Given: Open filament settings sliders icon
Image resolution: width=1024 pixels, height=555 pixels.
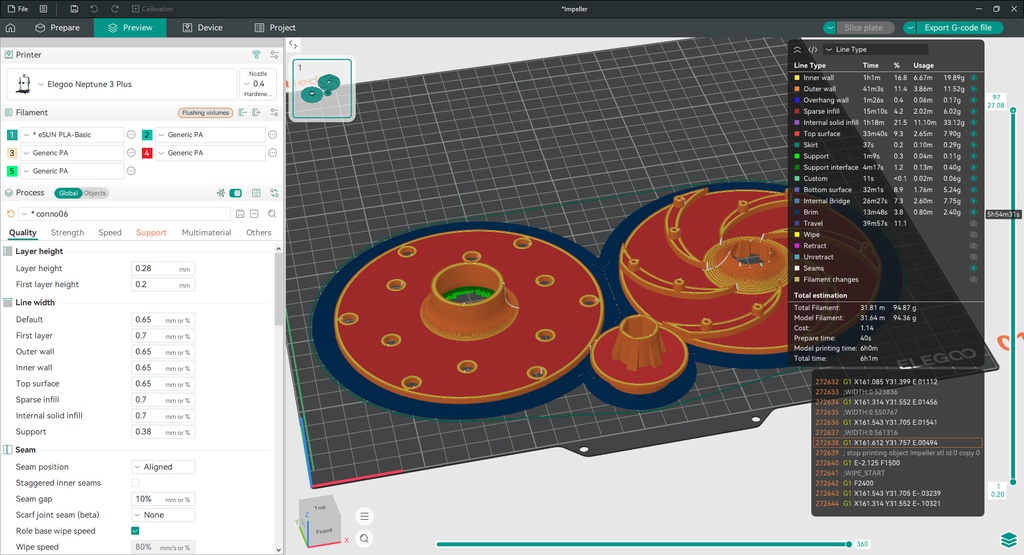Looking at the screenshot, I should tap(274, 112).
